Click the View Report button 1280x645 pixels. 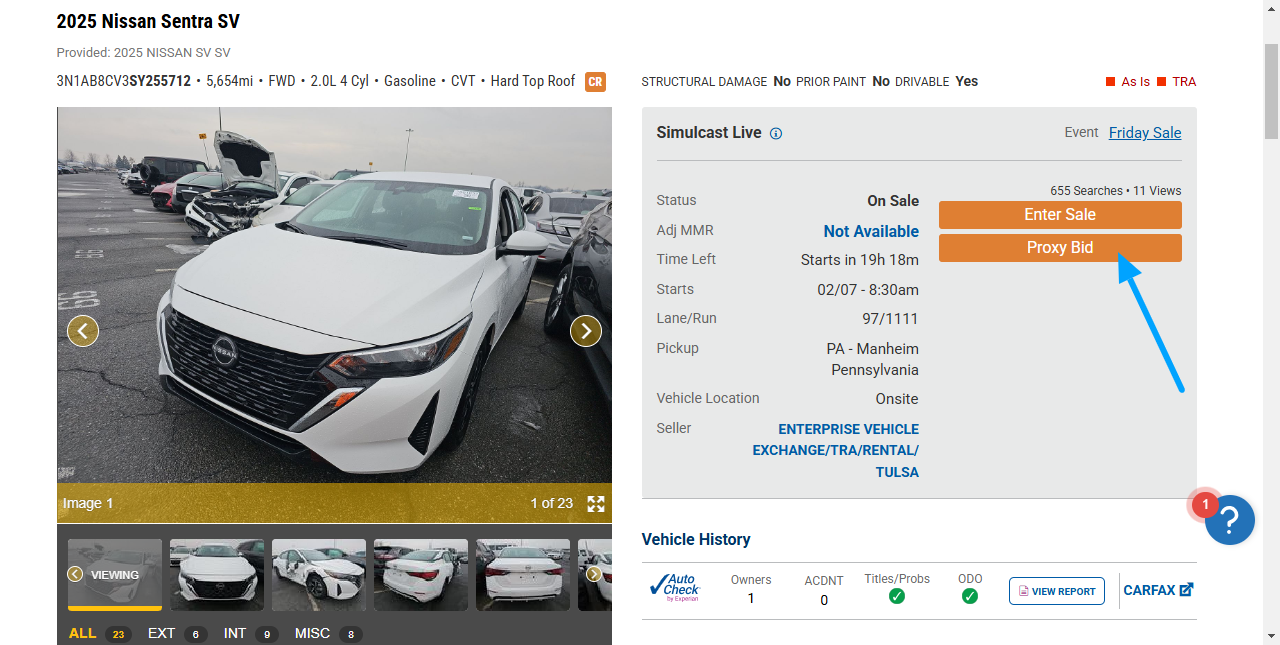pyautogui.click(x=1056, y=591)
